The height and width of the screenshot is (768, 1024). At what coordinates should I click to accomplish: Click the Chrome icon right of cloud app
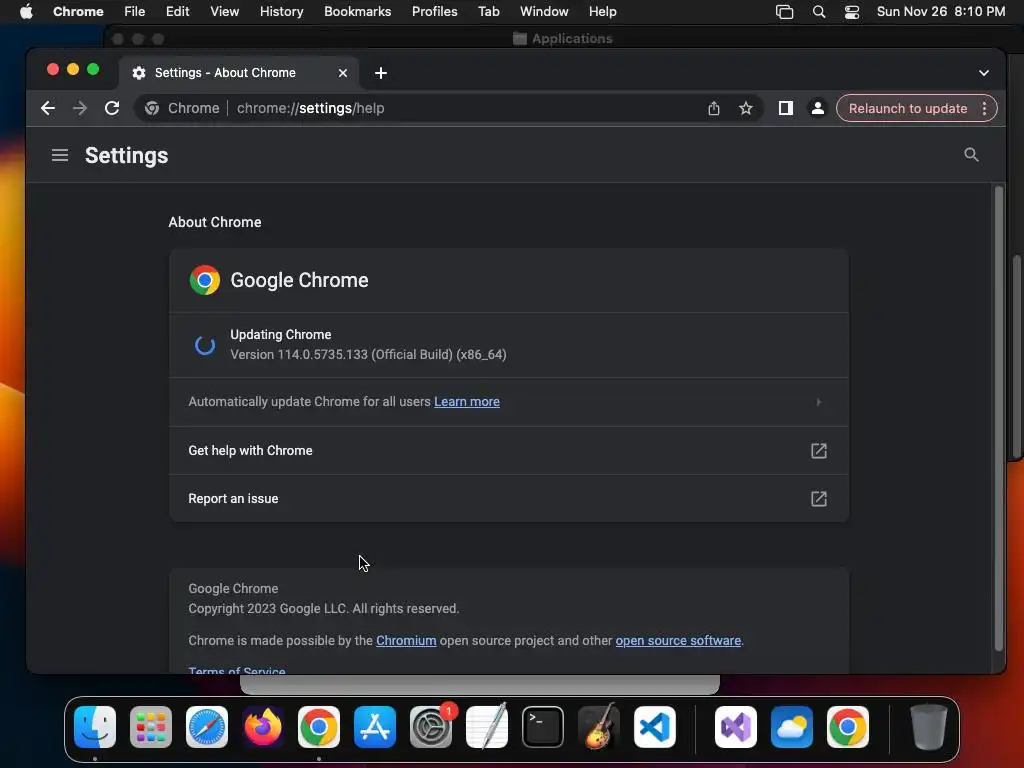click(x=848, y=727)
